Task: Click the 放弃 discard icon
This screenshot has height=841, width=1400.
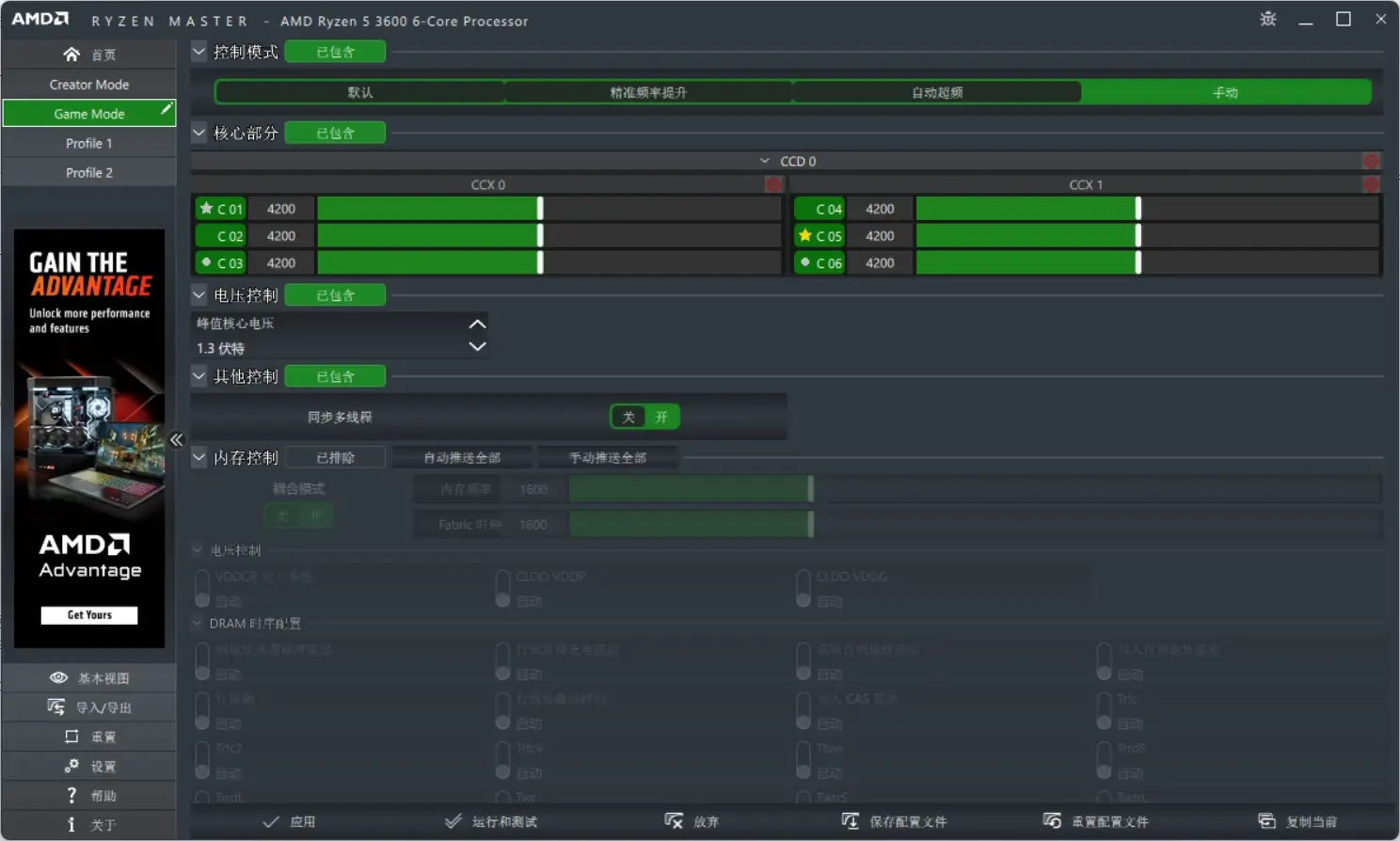Action: [674, 821]
